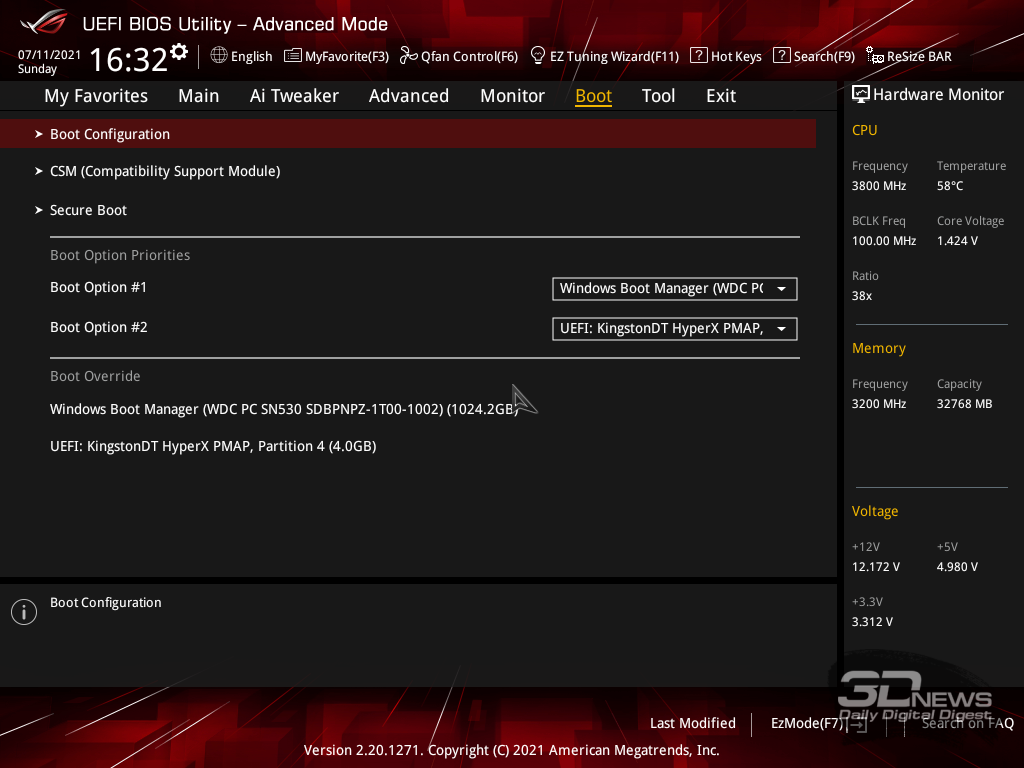Click the Boot Override heading

(95, 376)
